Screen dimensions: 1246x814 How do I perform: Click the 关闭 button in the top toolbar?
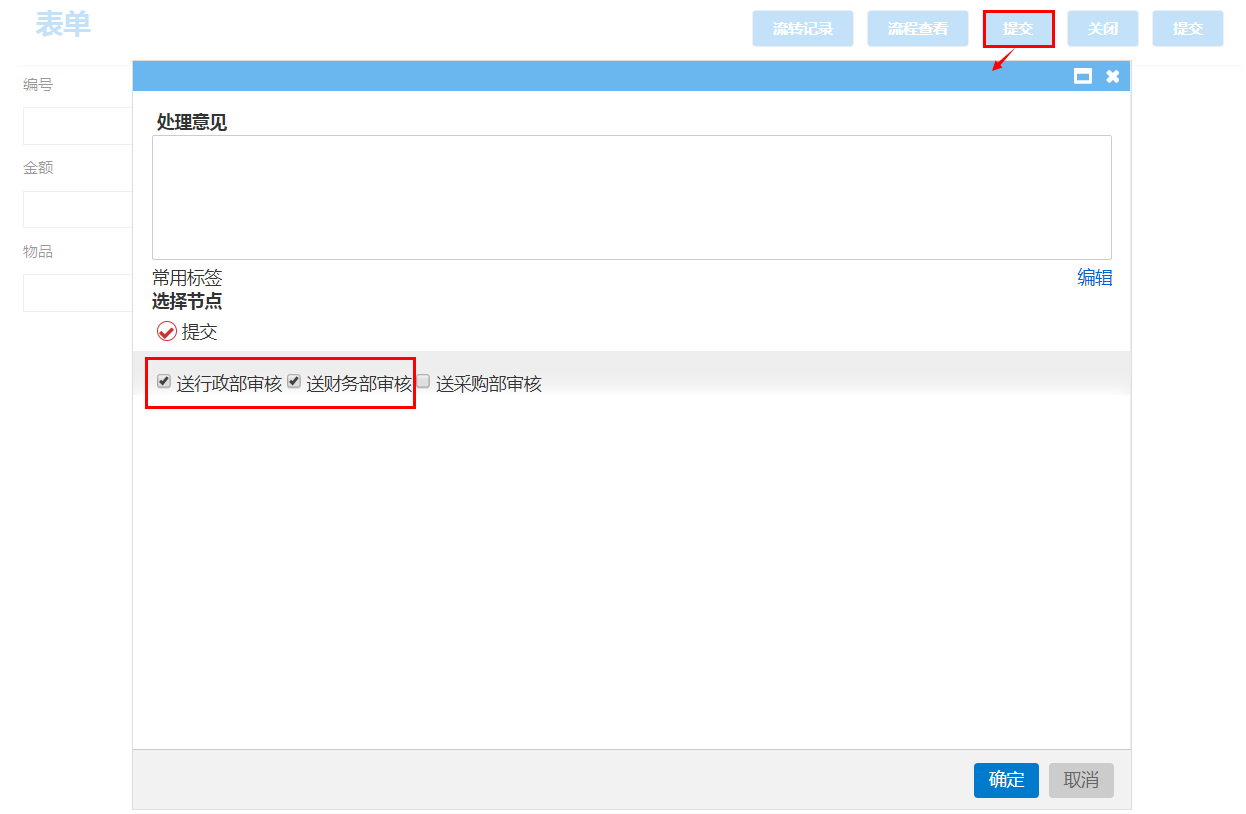tap(1102, 29)
